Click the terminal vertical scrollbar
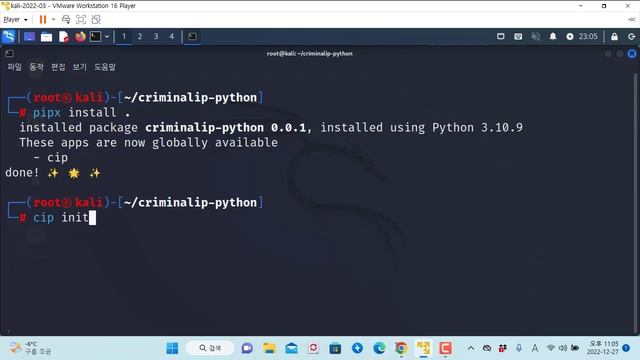Screen dimensions: 640x360 point(636,202)
